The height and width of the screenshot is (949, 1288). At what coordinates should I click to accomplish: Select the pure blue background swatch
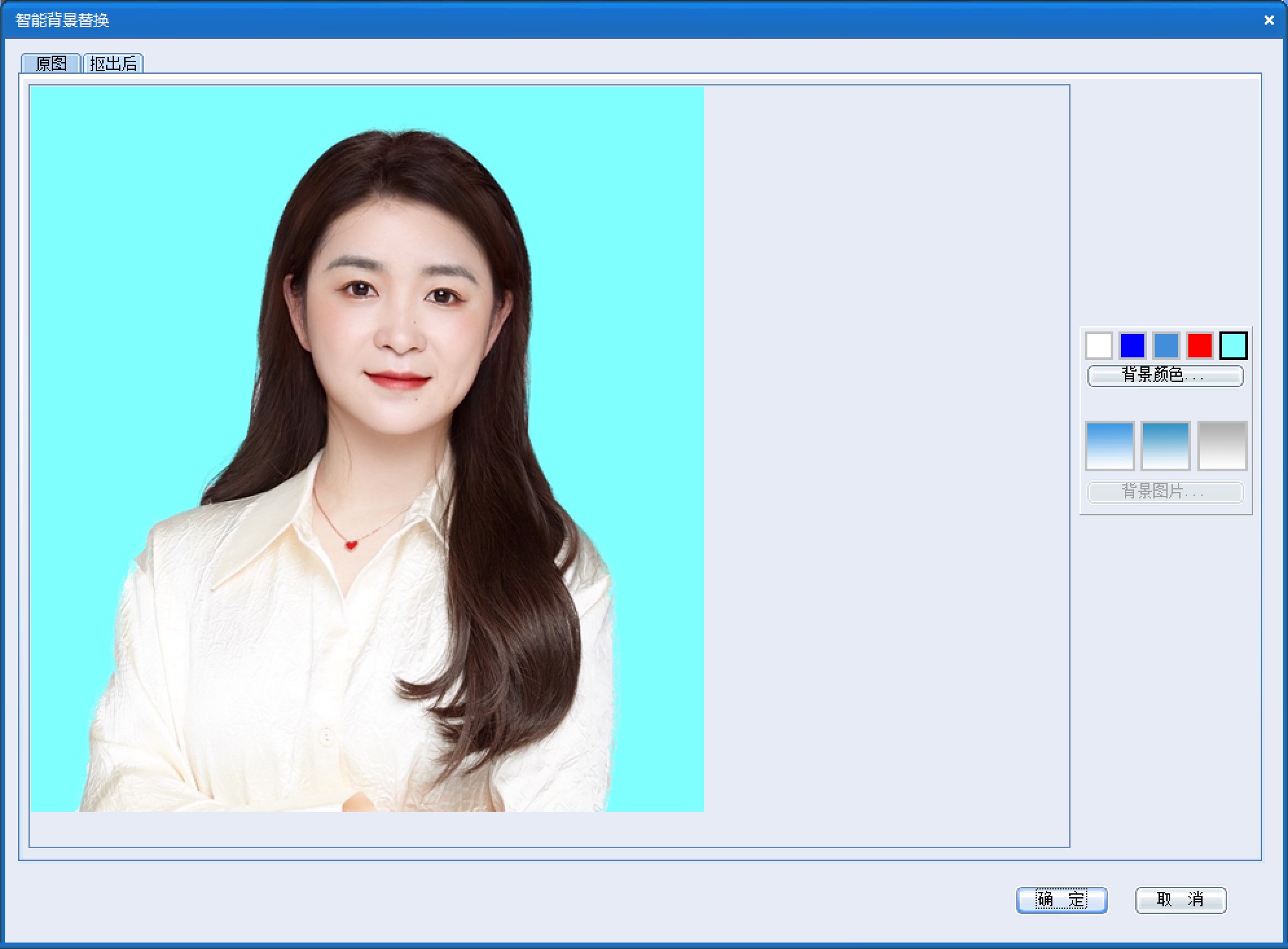[1132, 345]
